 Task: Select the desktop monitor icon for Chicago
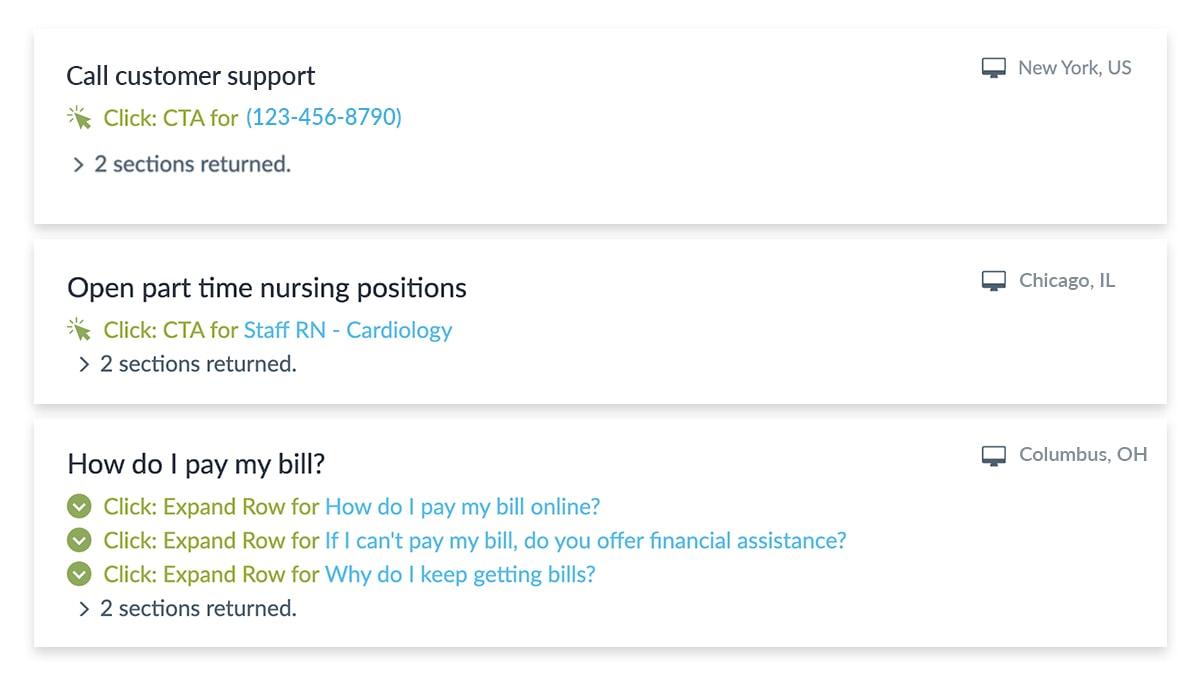click(x=993, y=281)
